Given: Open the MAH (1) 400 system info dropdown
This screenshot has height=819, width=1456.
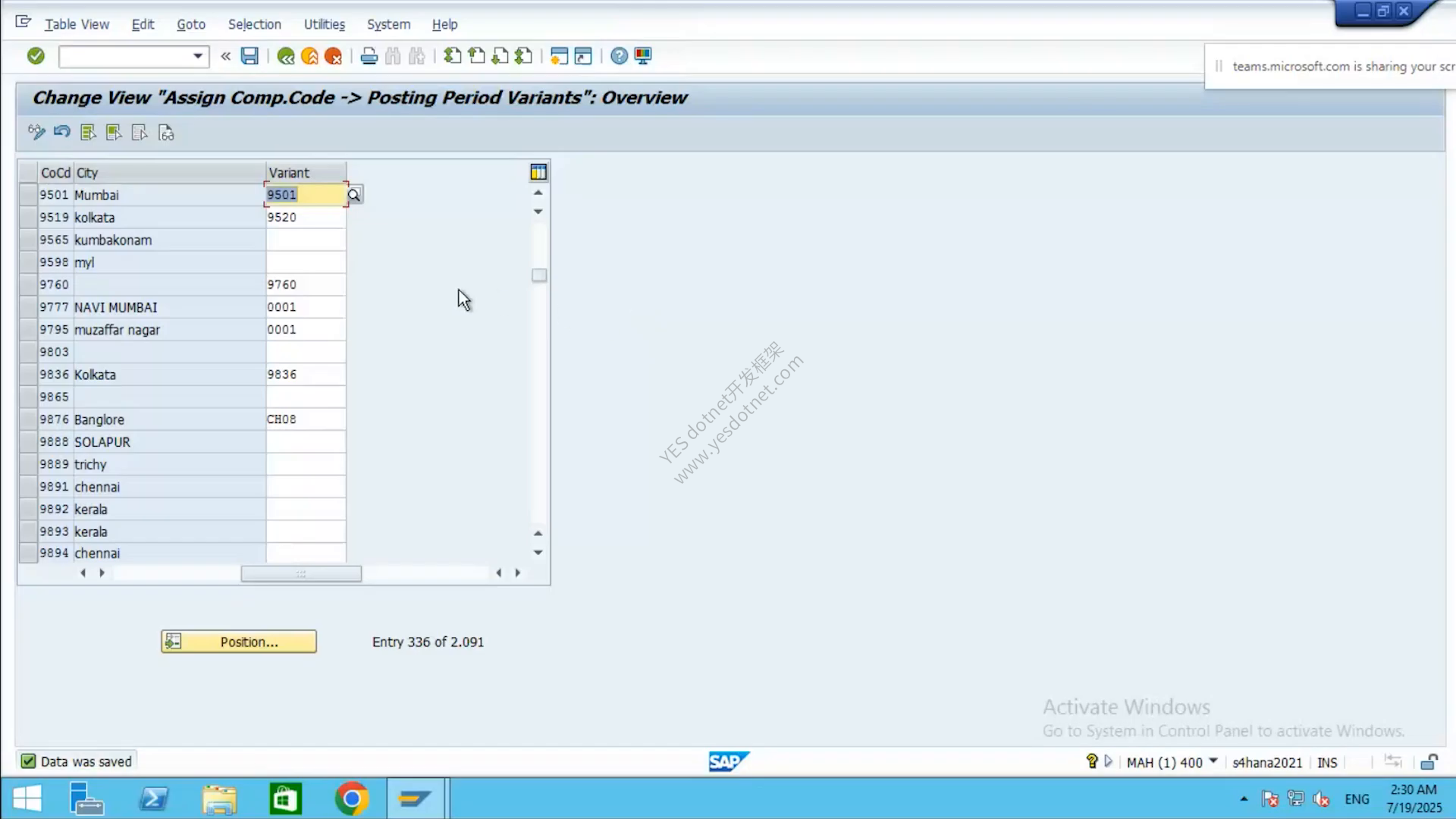Looking at the screenshot, I should [x=1213, y=761].
